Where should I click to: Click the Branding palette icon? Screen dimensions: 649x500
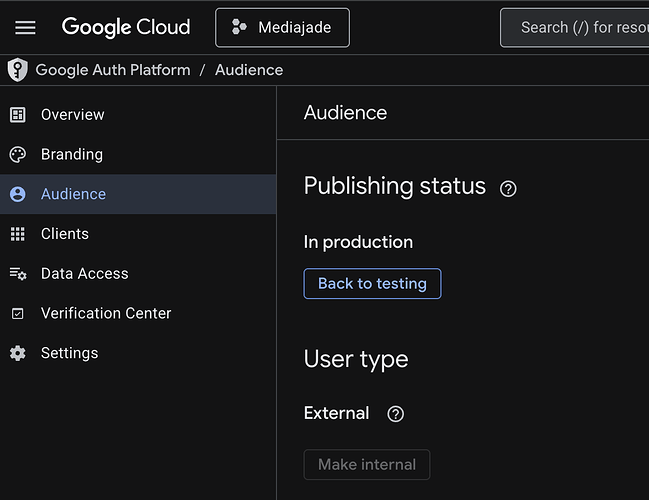pyautogui.click(x=18, y=155)
